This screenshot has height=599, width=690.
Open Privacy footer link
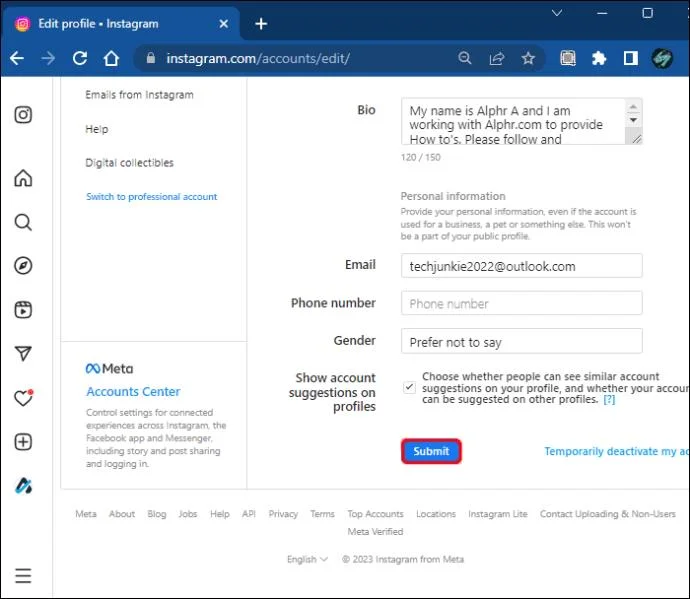pos(283,514)
